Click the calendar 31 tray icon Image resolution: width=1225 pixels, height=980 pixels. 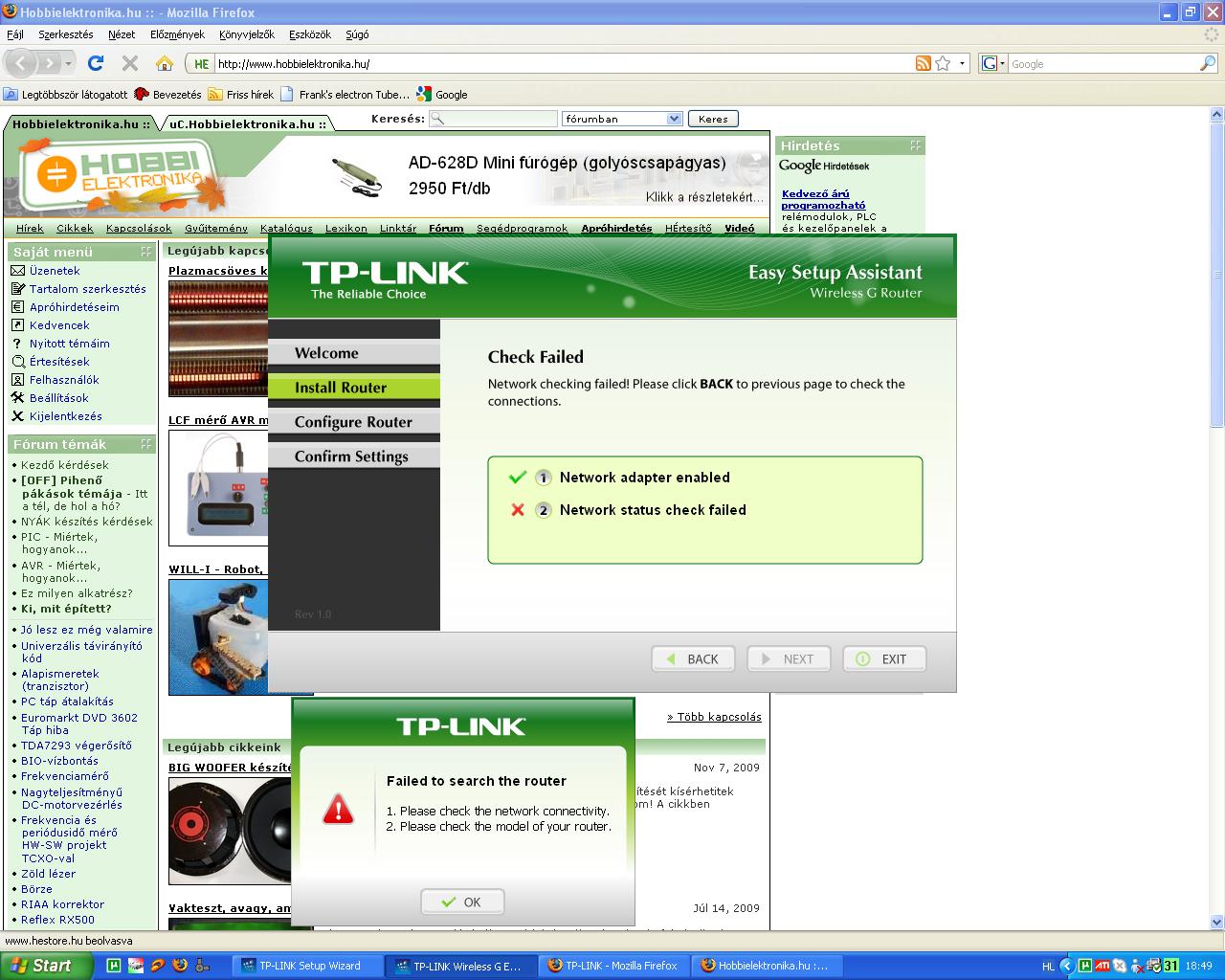1170,966
